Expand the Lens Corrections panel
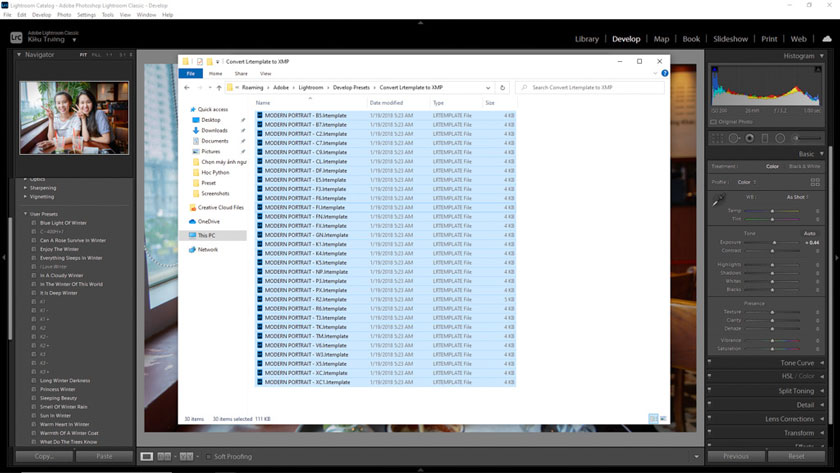Image resolution: width=840 pixels, height=473 pixels. point(822,419)
